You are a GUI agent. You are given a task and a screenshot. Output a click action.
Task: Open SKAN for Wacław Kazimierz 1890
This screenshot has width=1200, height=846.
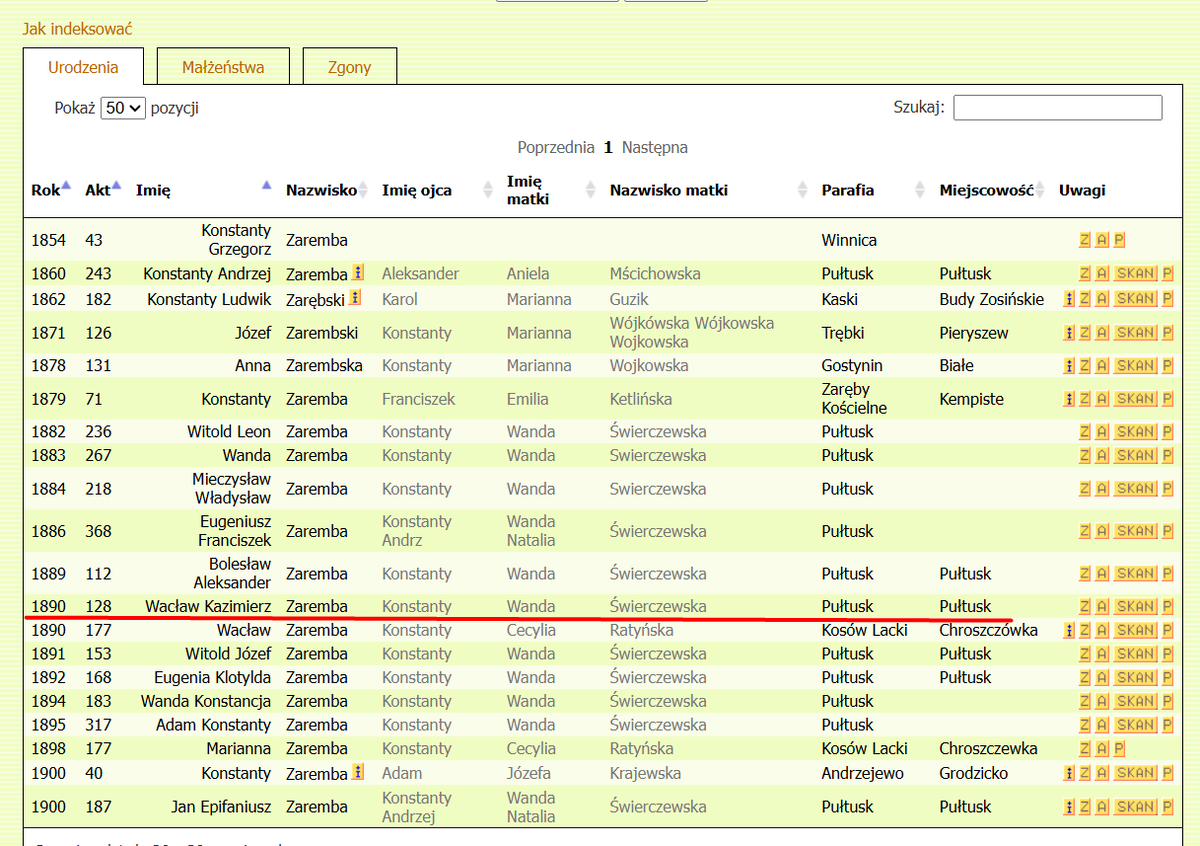tap(1135, 606)
